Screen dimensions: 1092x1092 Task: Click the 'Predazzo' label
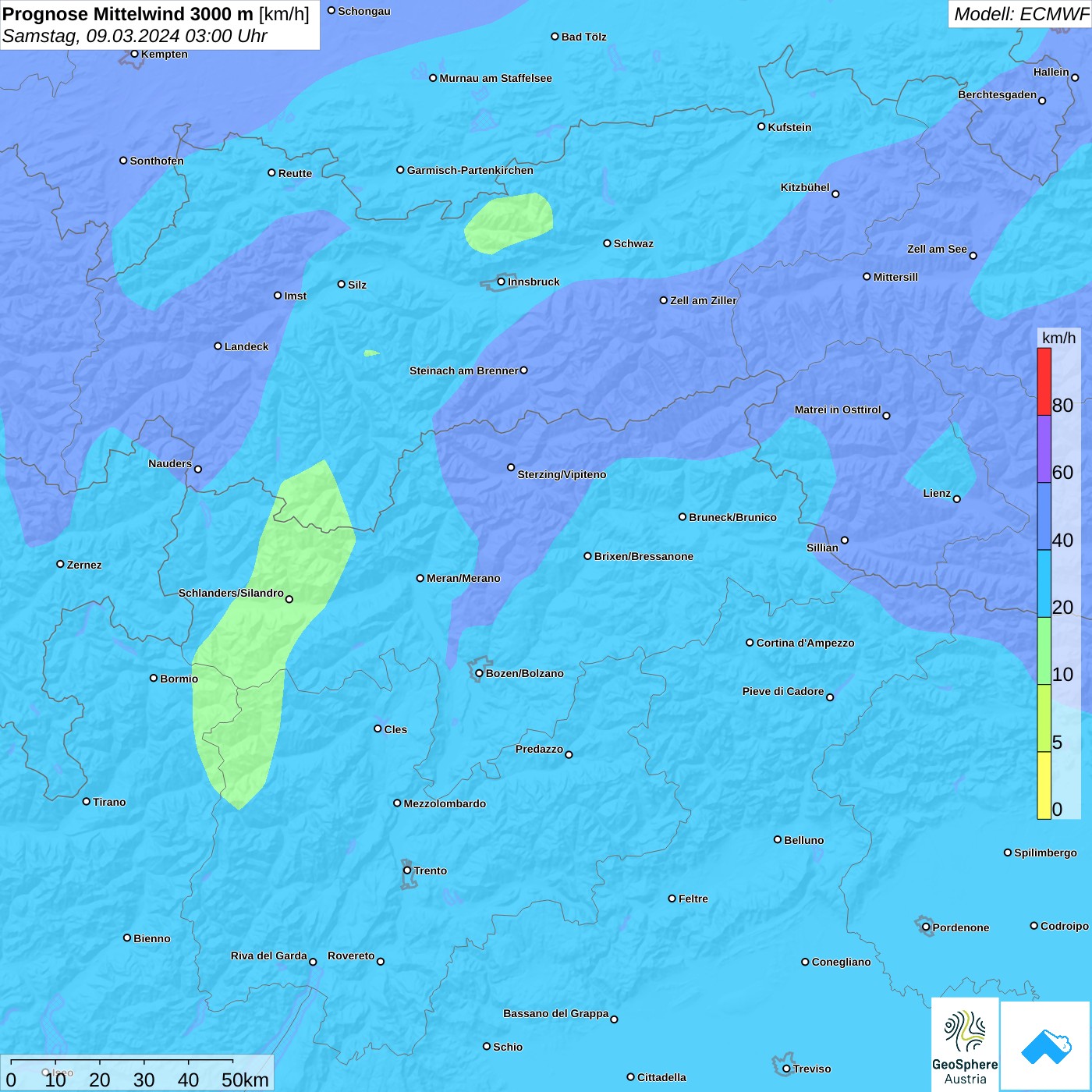pos(539,749)
